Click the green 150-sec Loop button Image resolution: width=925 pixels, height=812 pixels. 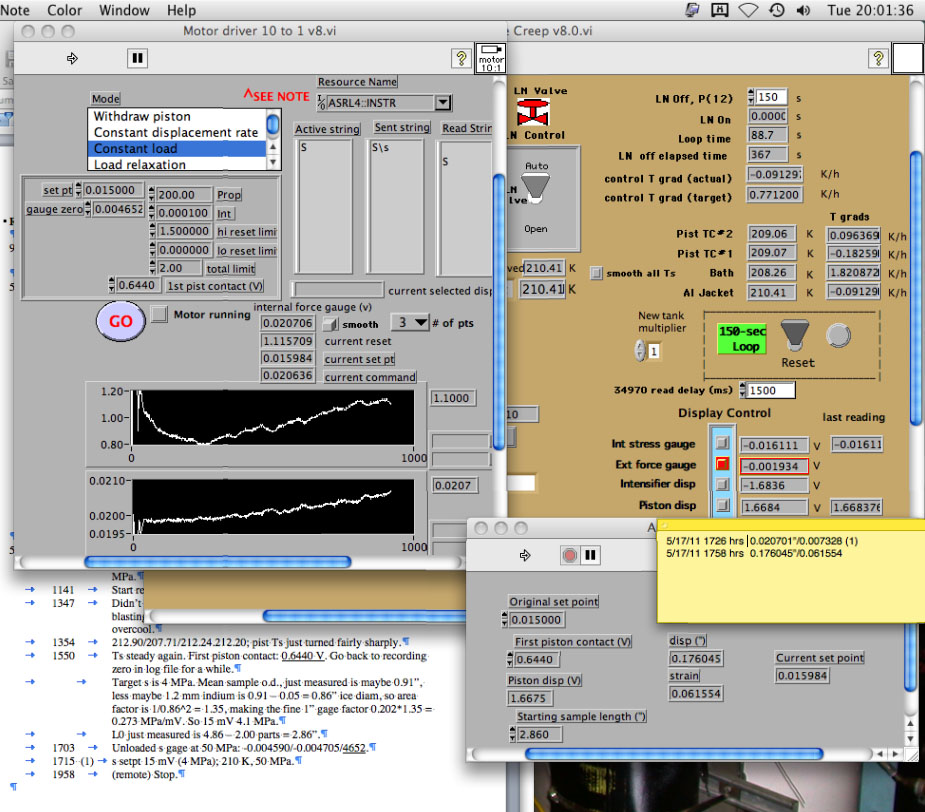tap(741, 338)
